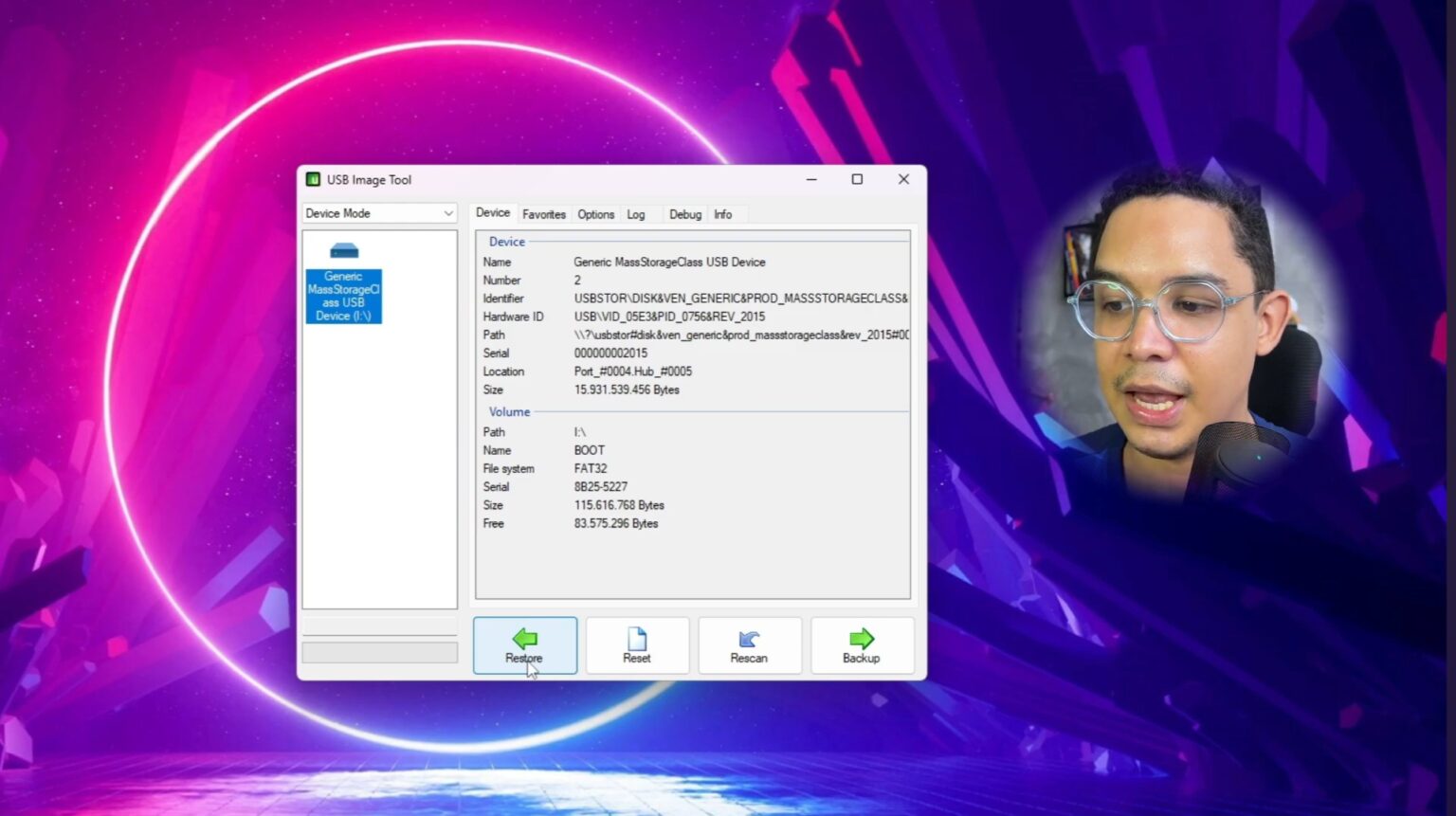Screen dimensions: 1456x816
Task: Switch to the Debug tab
Action: pyautogui.click(x=684, y=214)
